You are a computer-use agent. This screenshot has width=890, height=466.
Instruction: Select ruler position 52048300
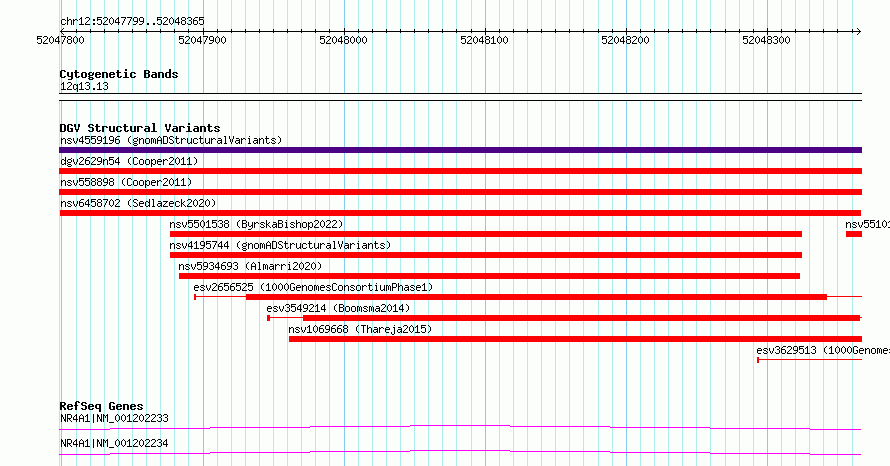tap(766, 40)
